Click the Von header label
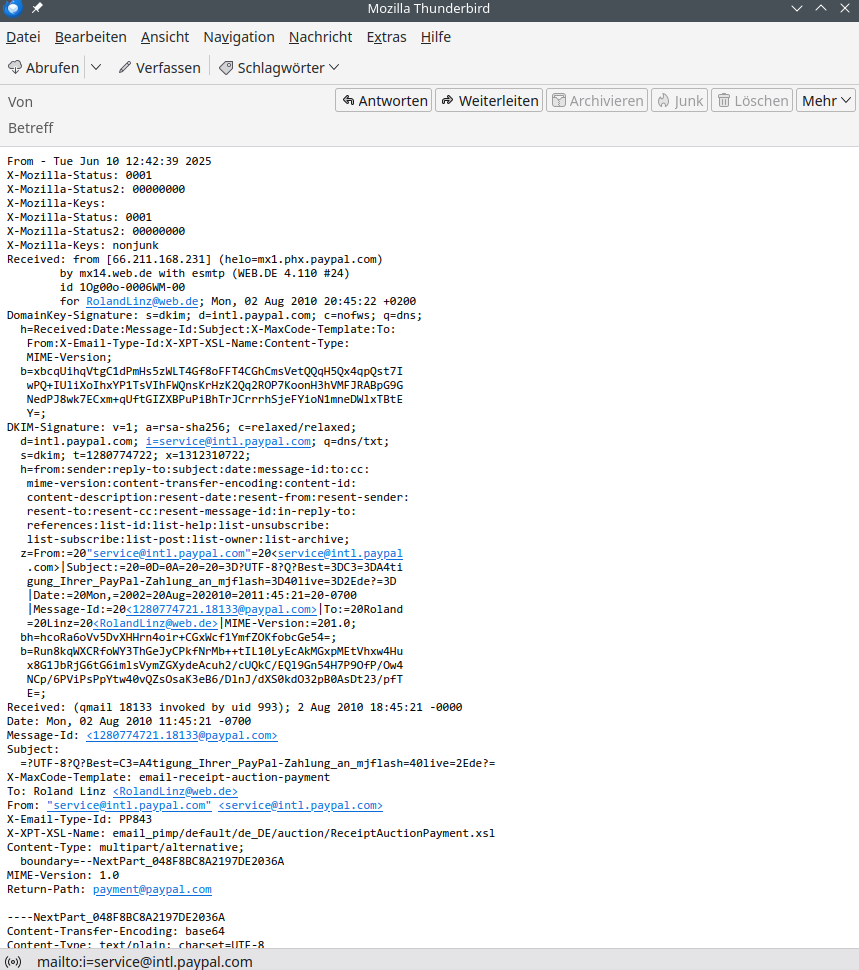 (20, 102)
